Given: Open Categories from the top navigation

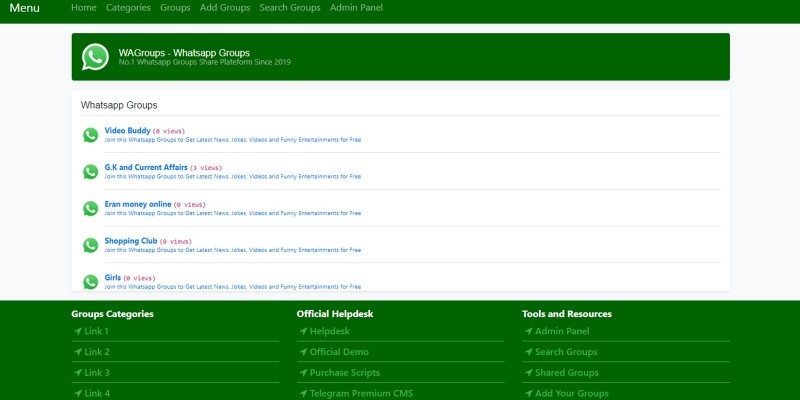Looking at the screenshot, I should pos(128,8).
